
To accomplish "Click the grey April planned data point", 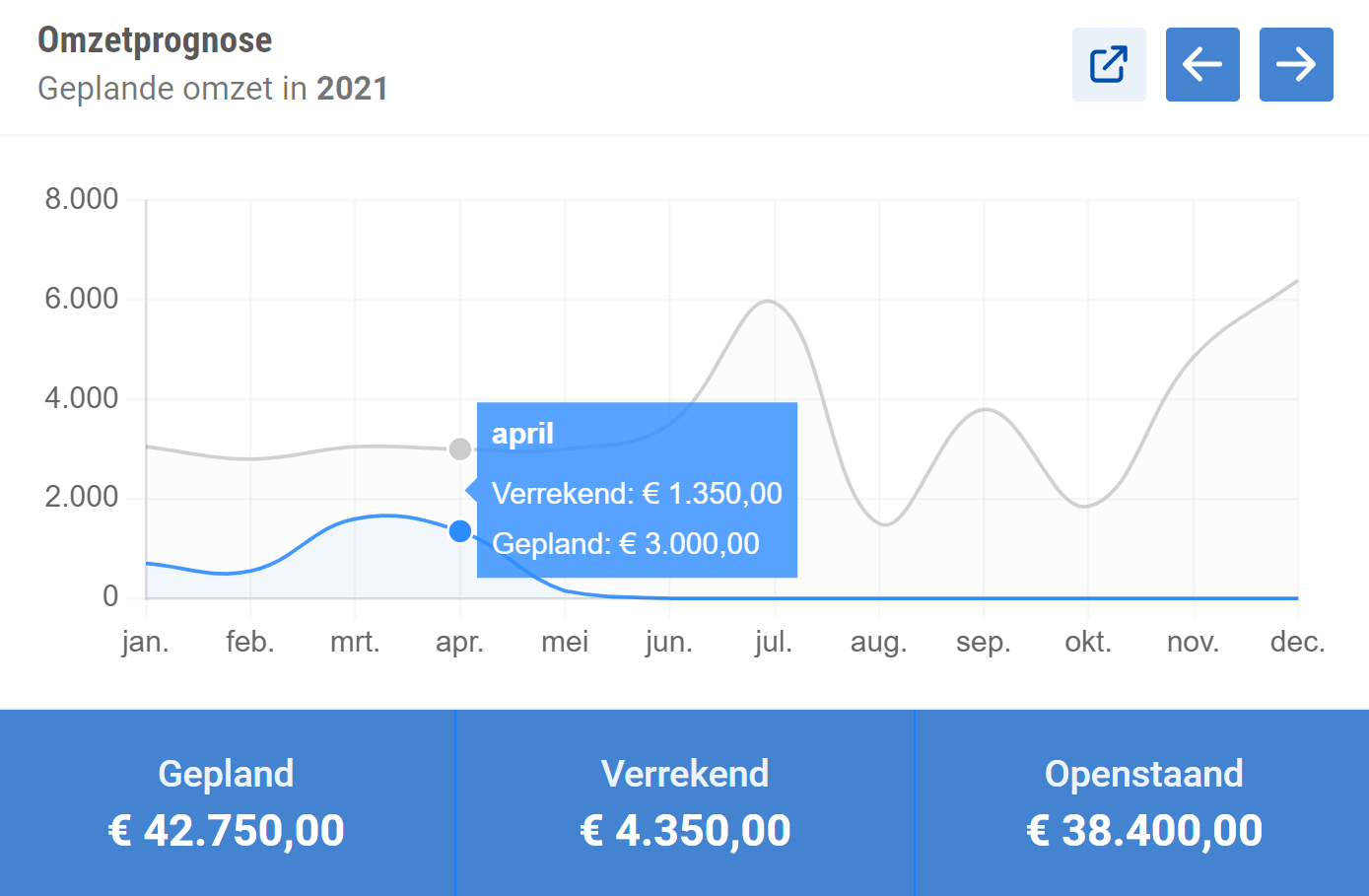I will (x=460, y=449).
